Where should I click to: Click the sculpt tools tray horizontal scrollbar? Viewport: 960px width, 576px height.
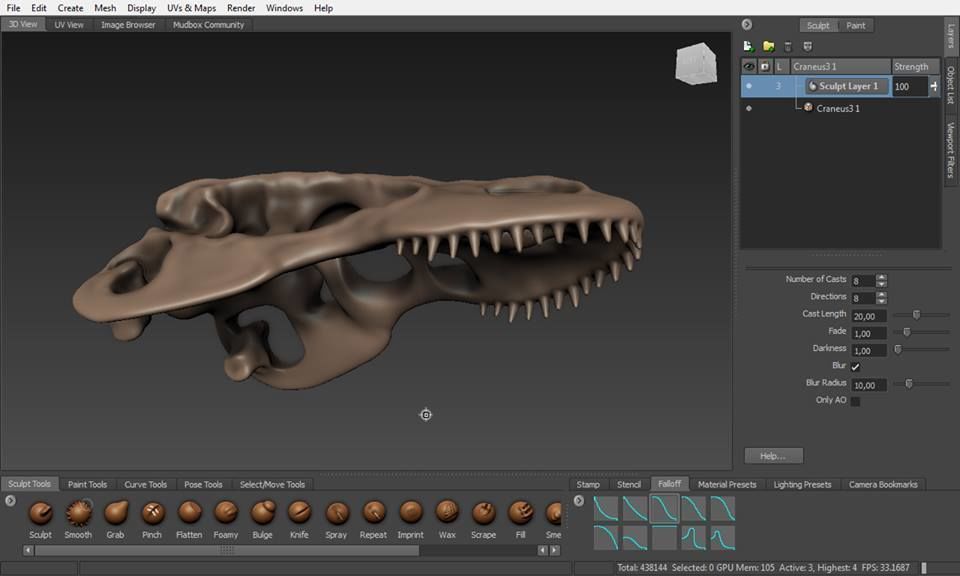[x=227, y=550]
